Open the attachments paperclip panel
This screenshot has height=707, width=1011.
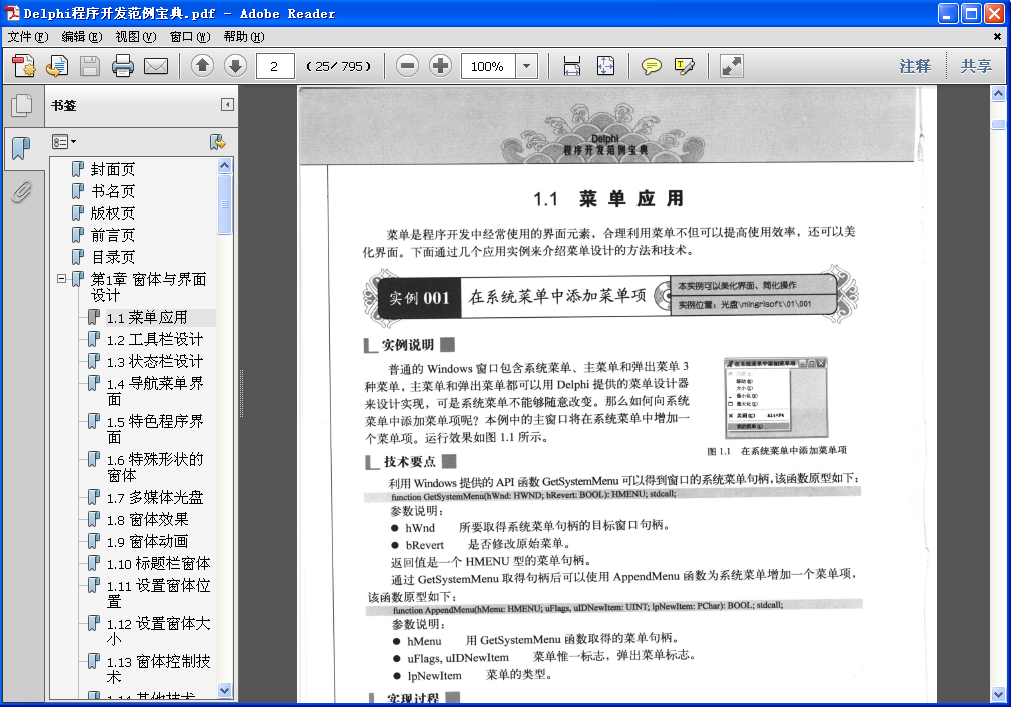coord(21,191)
